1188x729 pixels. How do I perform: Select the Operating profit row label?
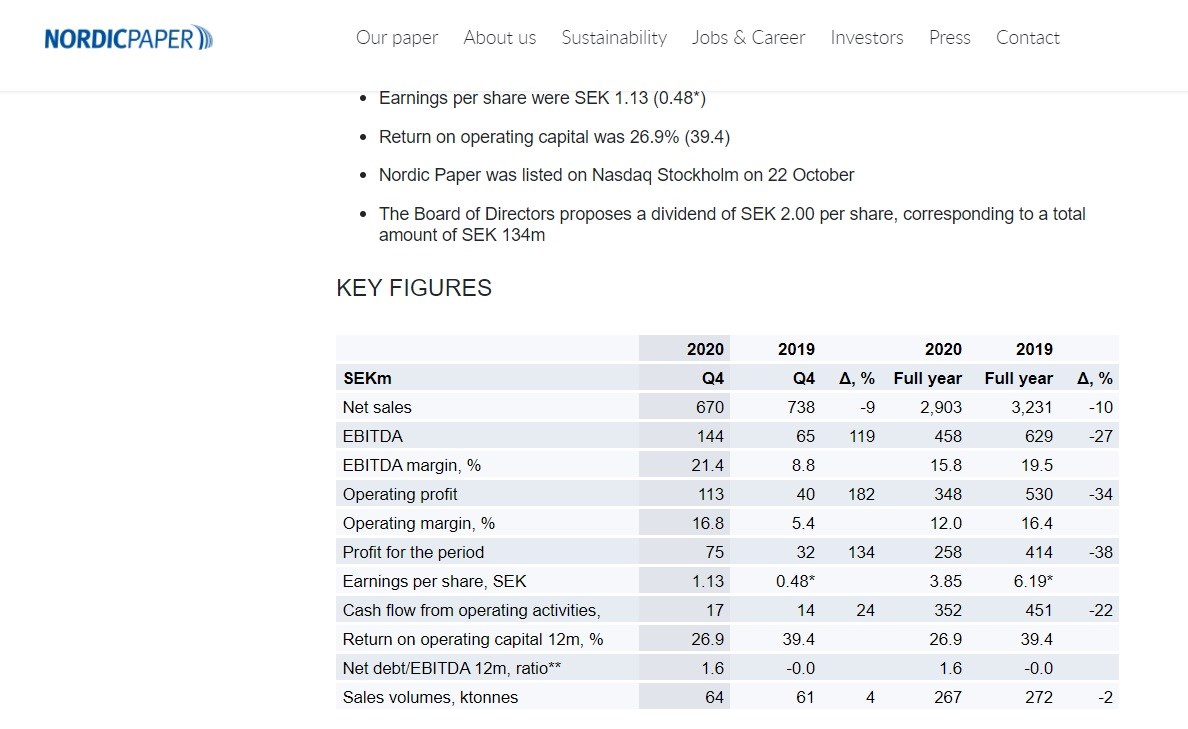400,494
